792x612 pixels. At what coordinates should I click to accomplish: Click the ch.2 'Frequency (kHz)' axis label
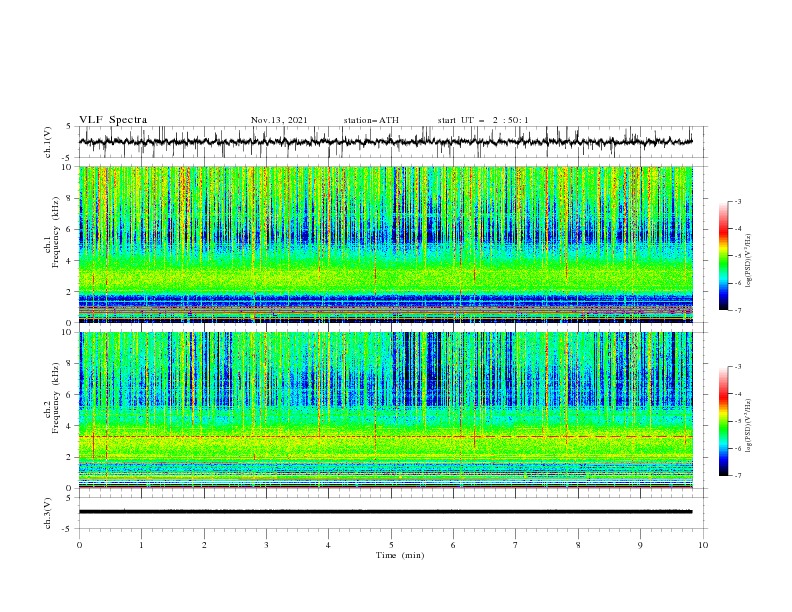coord(56,398)
